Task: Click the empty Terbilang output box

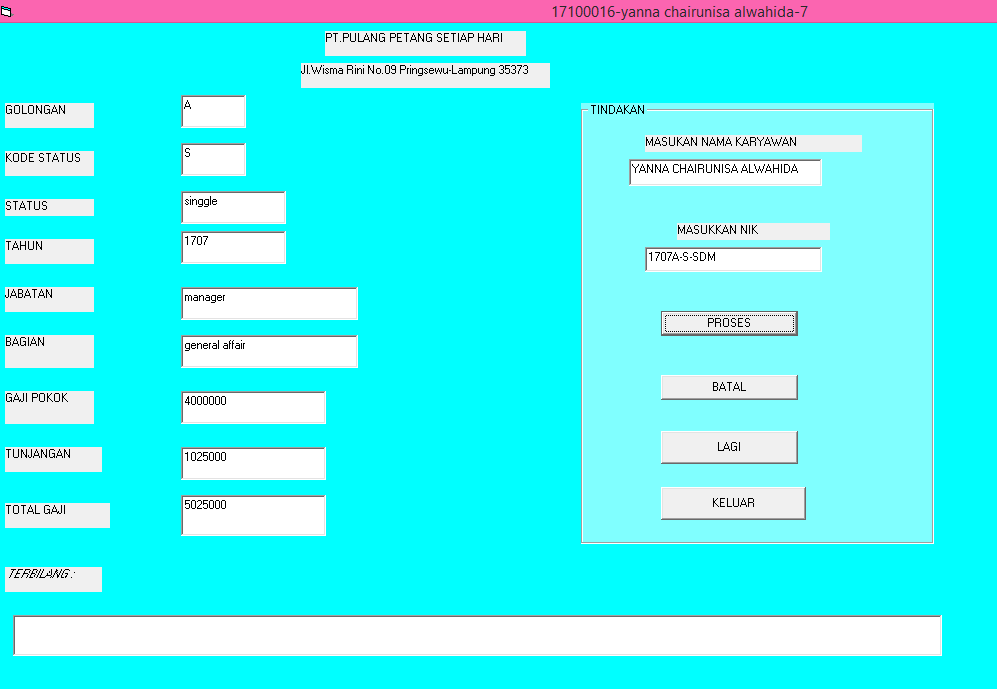Action: [478, 635]
